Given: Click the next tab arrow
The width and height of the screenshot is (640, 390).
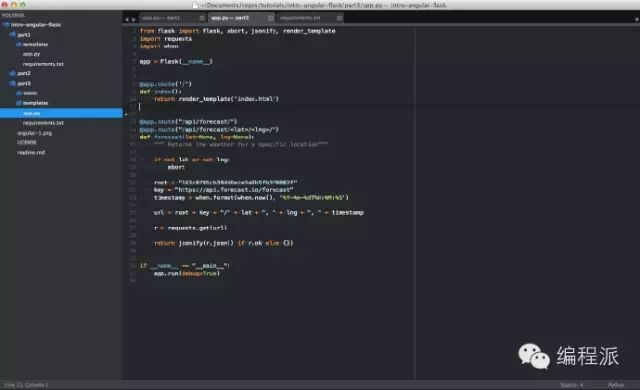Looking at the screenshot, I should 133,19.
